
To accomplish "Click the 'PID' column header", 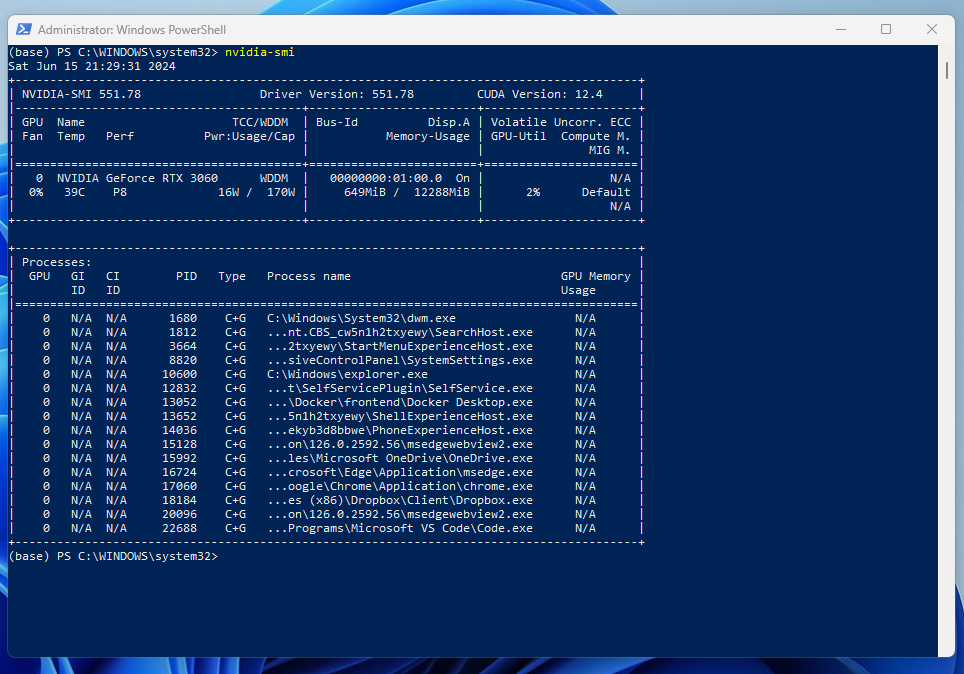I will click(x=186, y=277).
